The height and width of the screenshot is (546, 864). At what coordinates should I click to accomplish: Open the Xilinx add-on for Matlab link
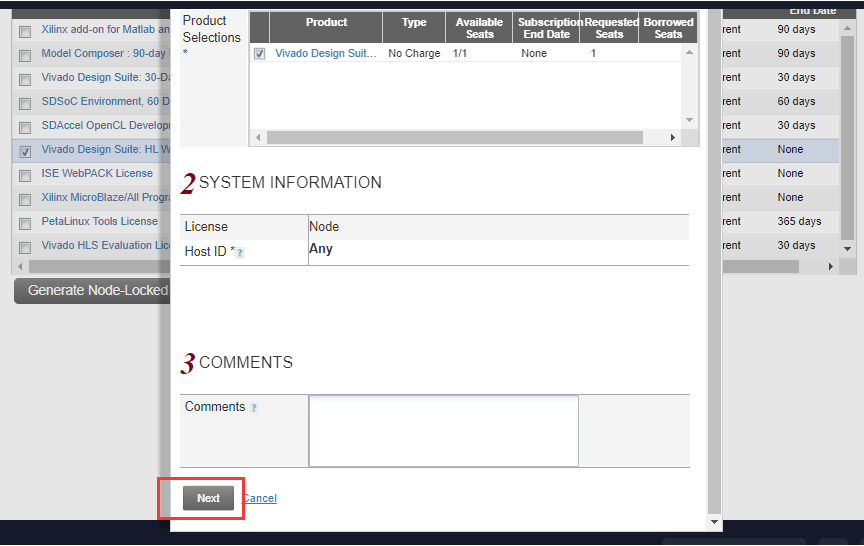pos(105,29)
